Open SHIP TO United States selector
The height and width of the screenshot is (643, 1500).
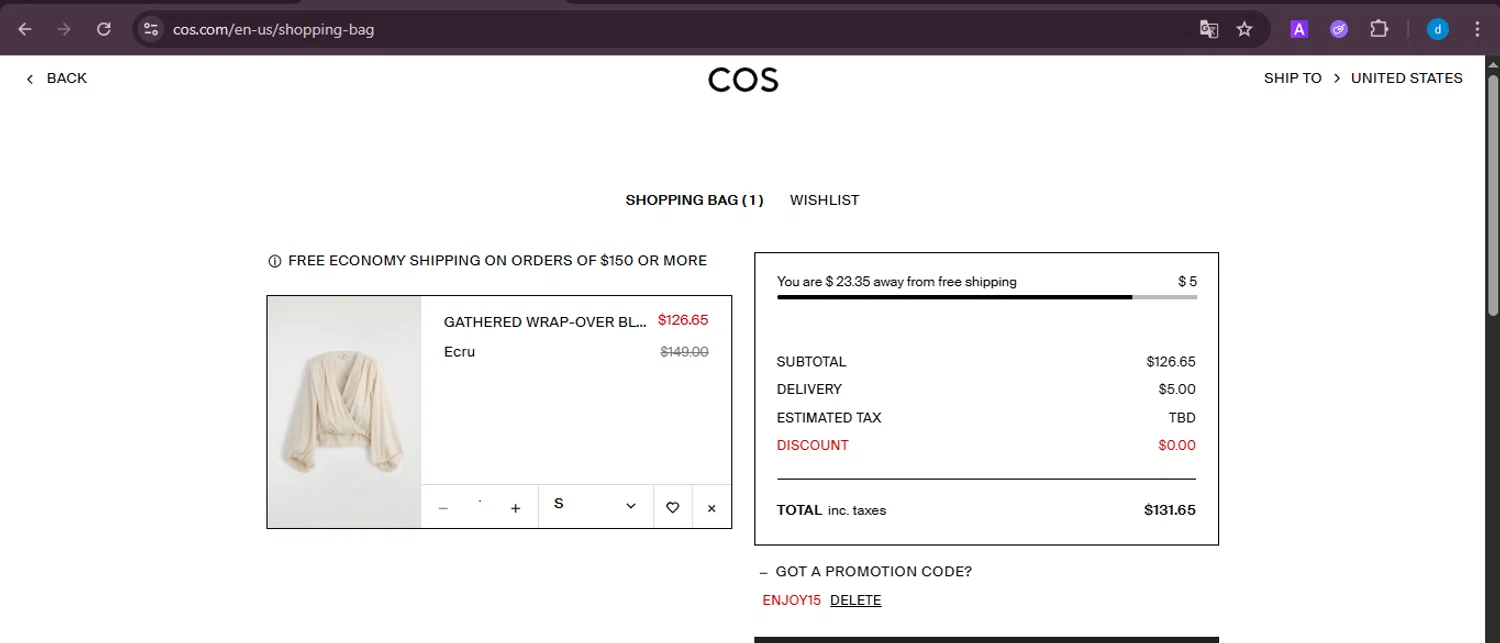coord(1363,78)
